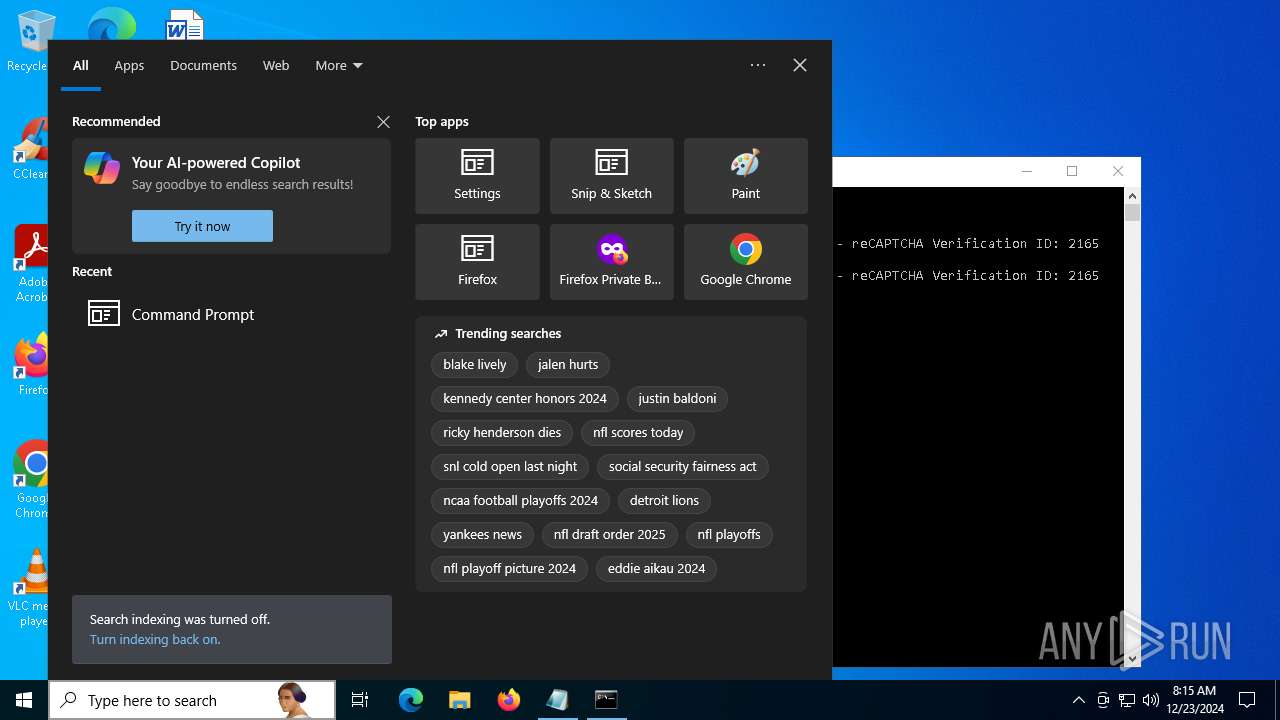Open Microsoft Edge from taskbar
The width and height of the screenshot is (1280, 720).
click(411, 700)
